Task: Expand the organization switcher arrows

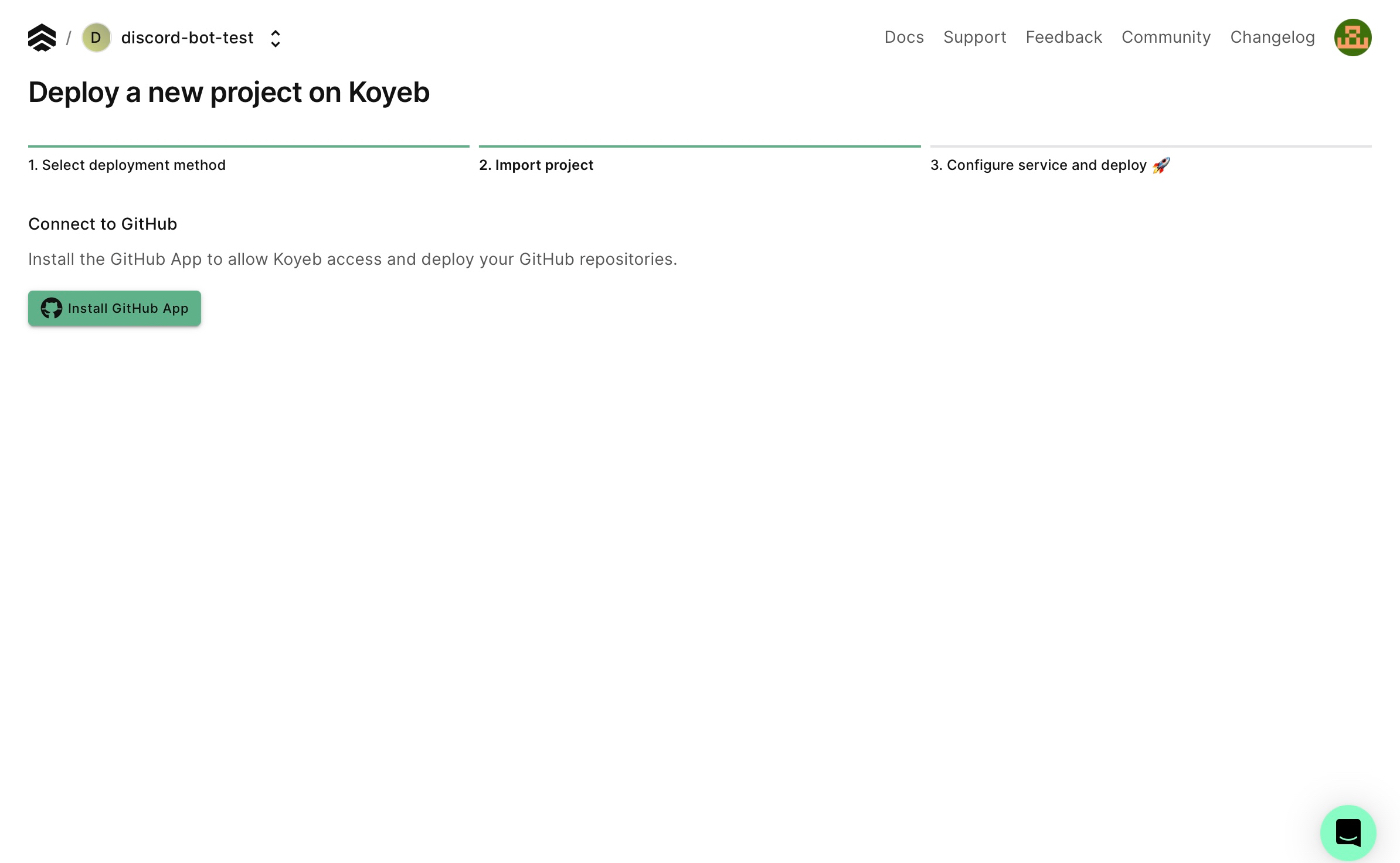Action: pos(276,38)
